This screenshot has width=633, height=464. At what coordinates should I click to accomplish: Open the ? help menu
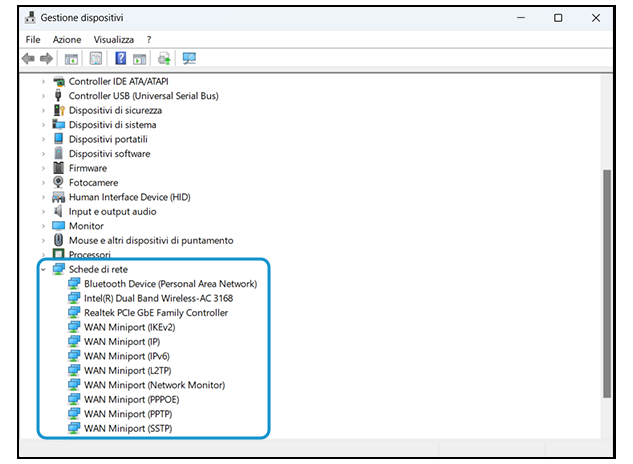(149, 40)
